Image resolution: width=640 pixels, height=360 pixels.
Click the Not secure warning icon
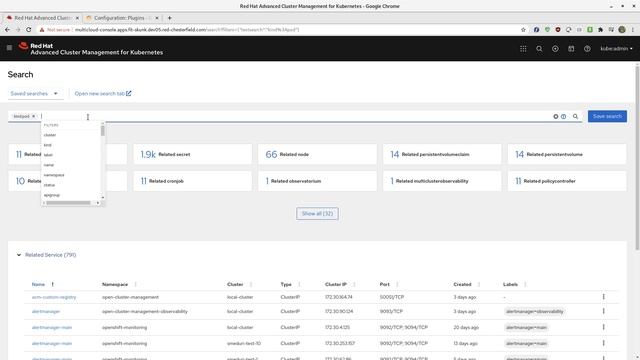point(42,29)
